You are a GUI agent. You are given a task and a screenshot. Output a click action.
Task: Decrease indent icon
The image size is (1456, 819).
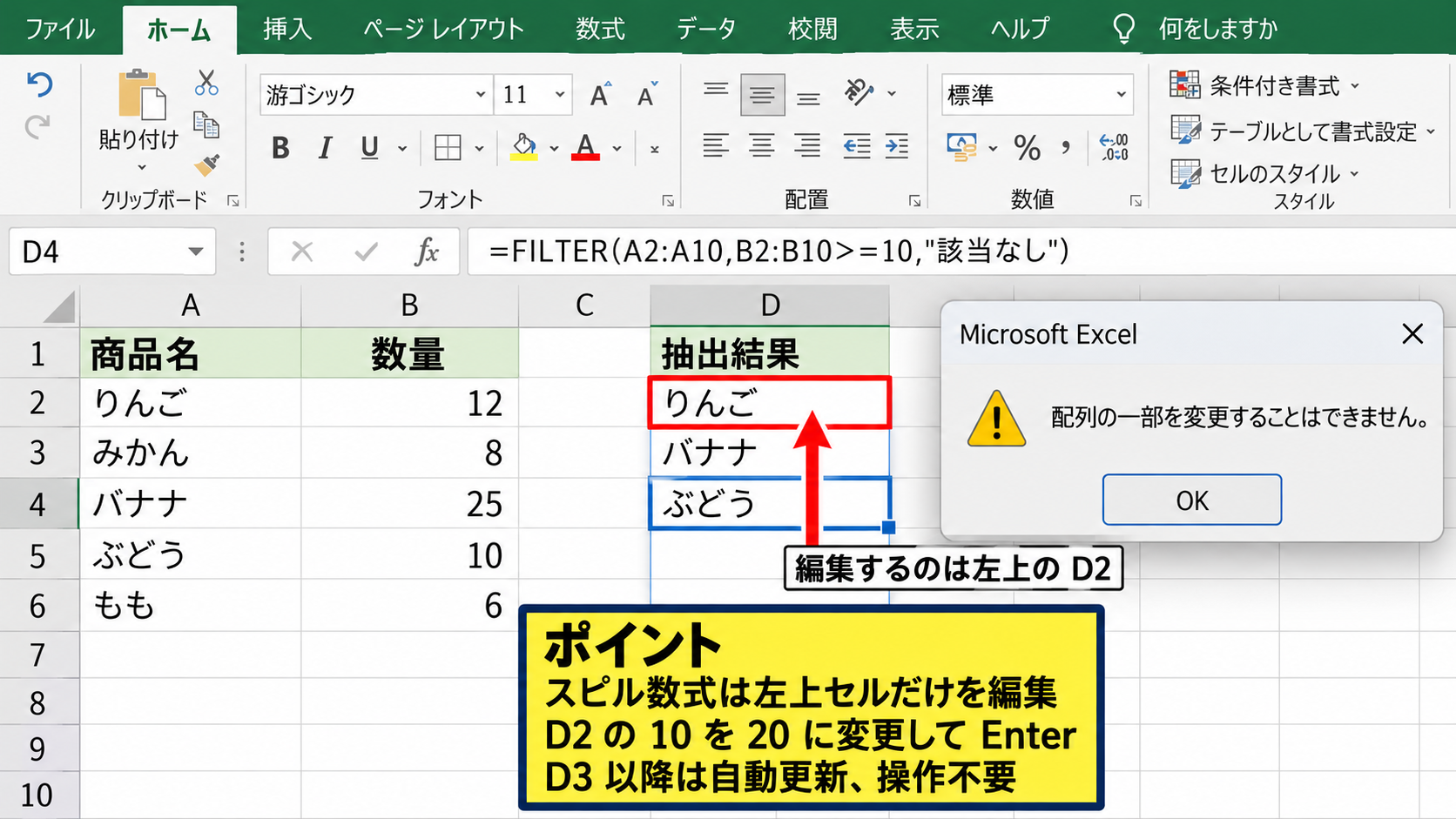857,146
